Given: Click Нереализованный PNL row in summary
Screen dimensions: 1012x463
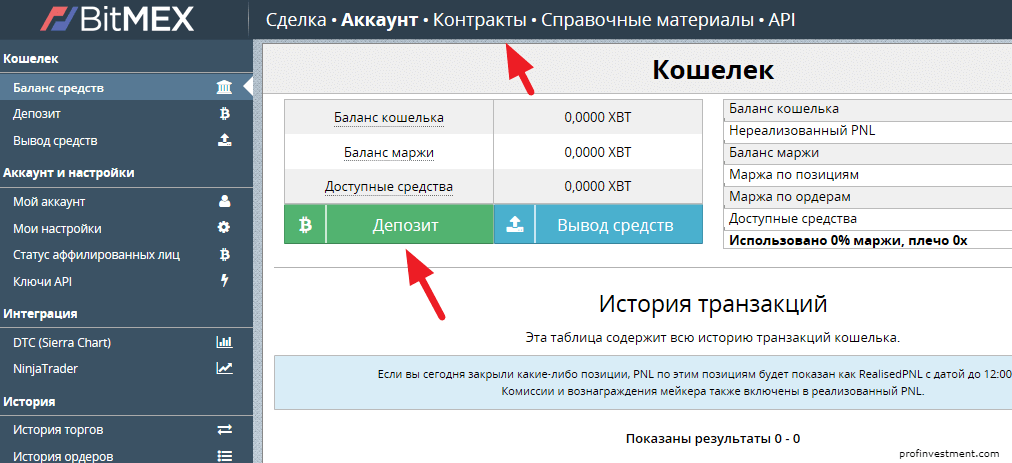Looking at the screenshot, I should (867, 131).
